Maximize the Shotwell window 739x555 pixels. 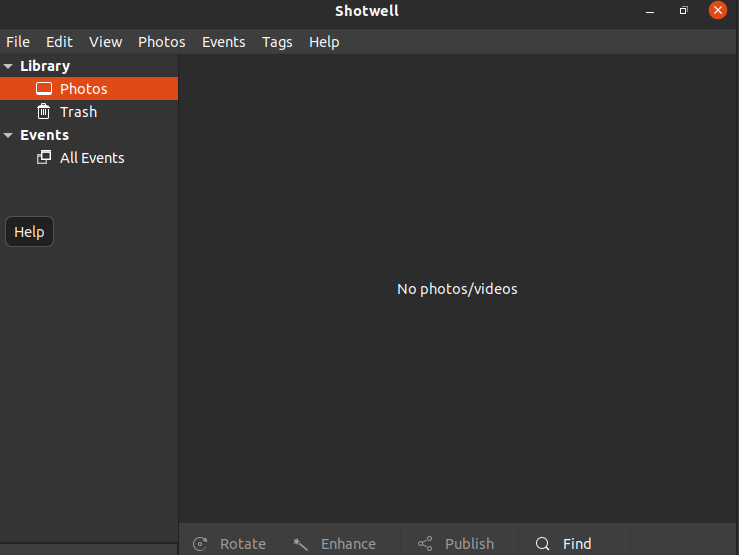683,10
